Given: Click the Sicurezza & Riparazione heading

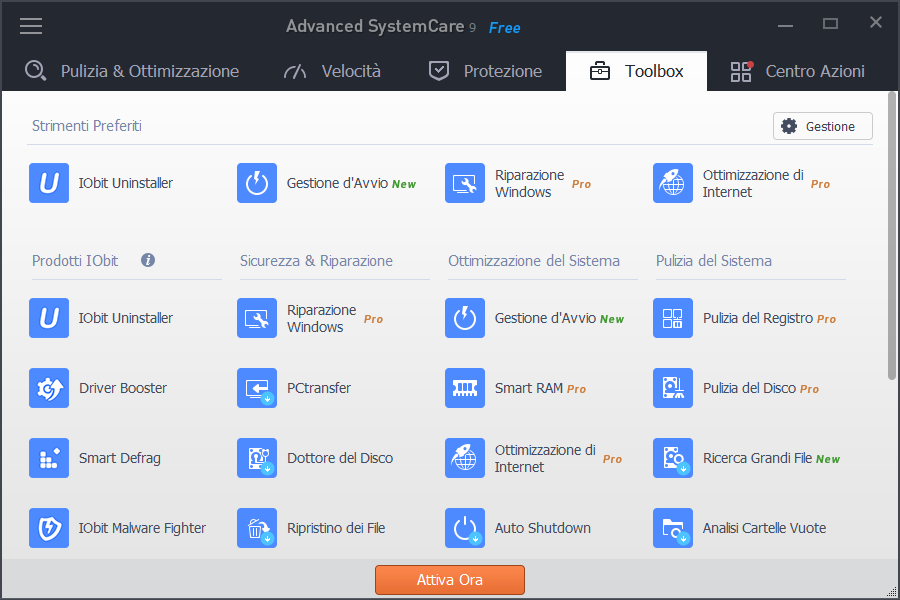Looking at the screenshot, I should (x=316, y=261).
